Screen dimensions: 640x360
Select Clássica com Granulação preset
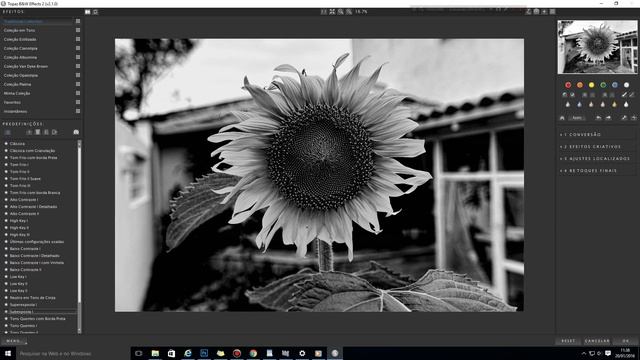pos(32,151)
